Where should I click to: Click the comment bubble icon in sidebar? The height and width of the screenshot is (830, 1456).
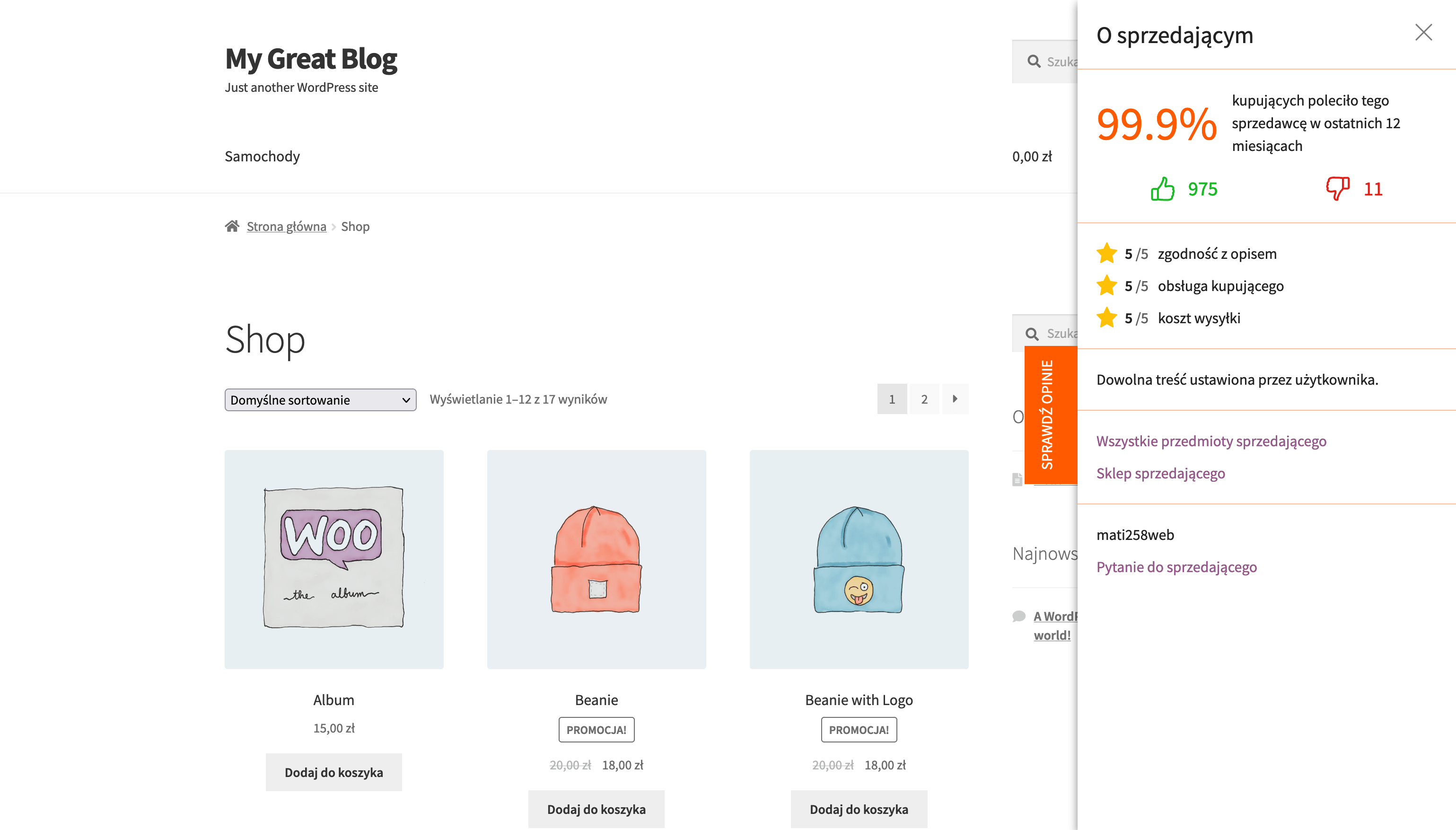coord(1018,616)
